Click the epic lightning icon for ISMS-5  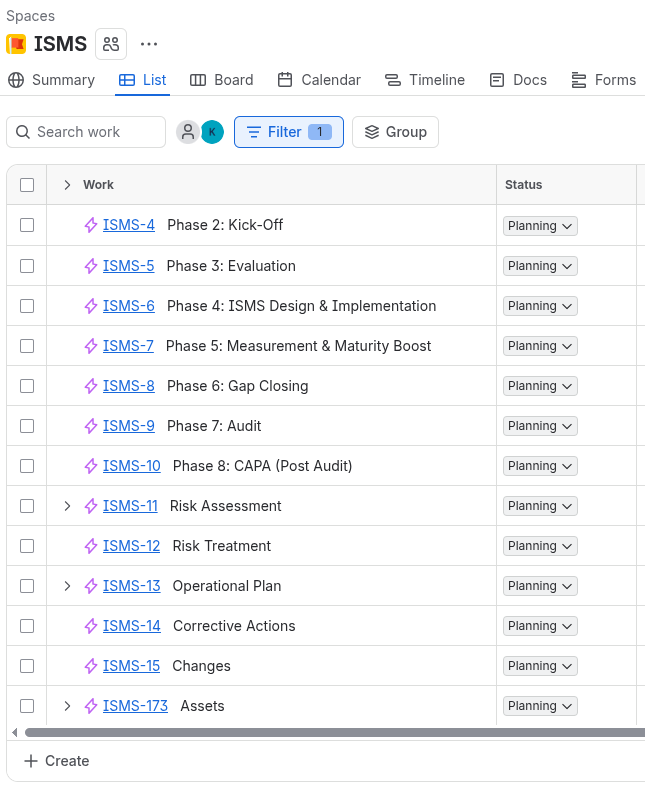point(91,266)
